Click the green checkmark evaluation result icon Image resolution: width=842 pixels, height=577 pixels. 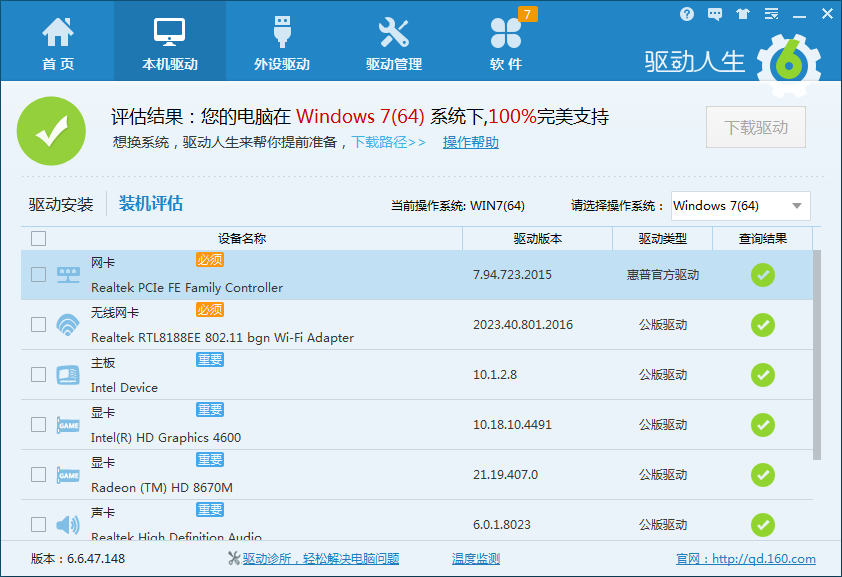coord(51,131)
